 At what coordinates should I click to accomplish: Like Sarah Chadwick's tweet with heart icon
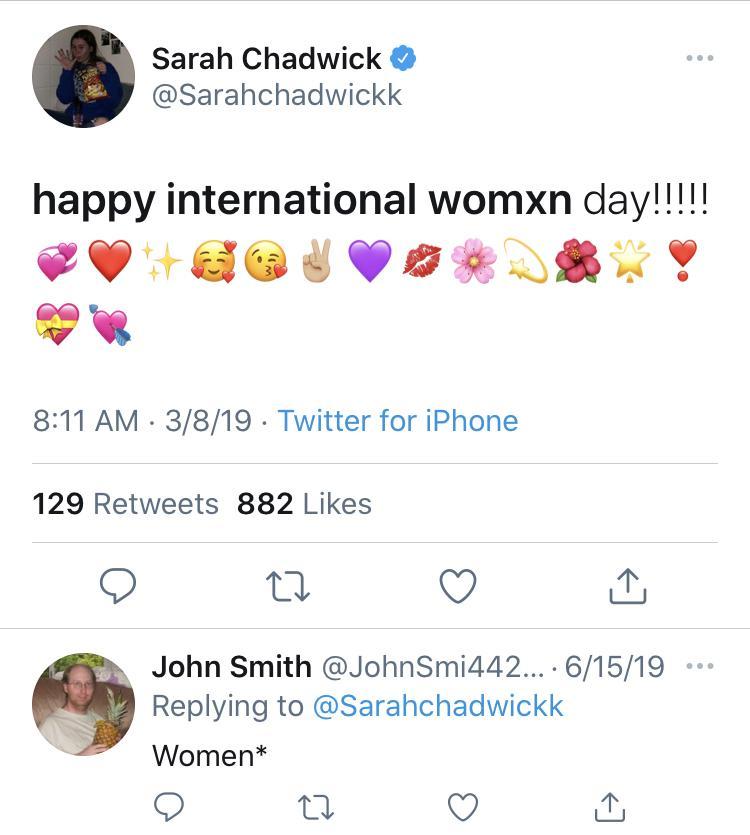[458, 586]
